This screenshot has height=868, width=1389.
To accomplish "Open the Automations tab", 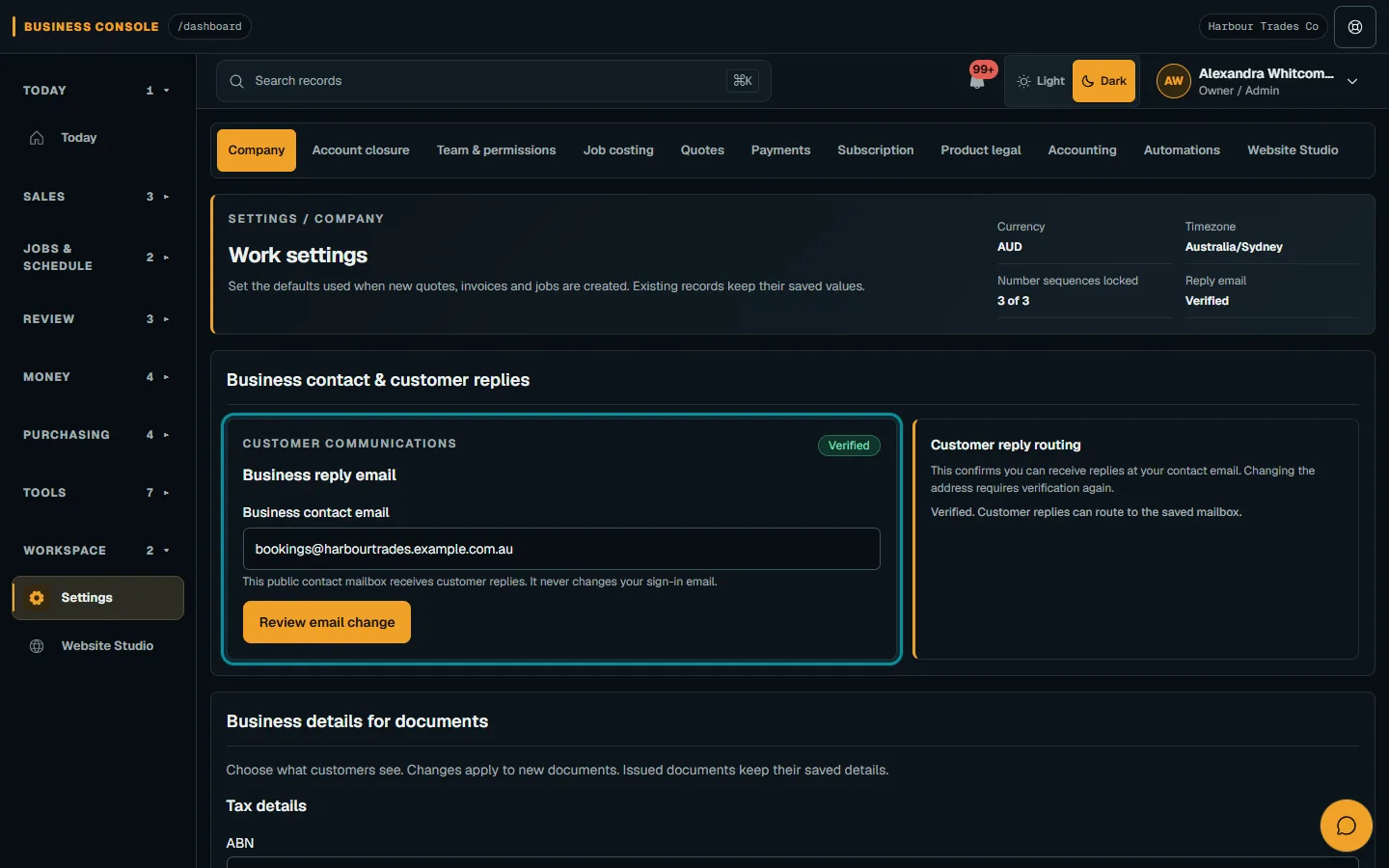I will coord(1182,150).
